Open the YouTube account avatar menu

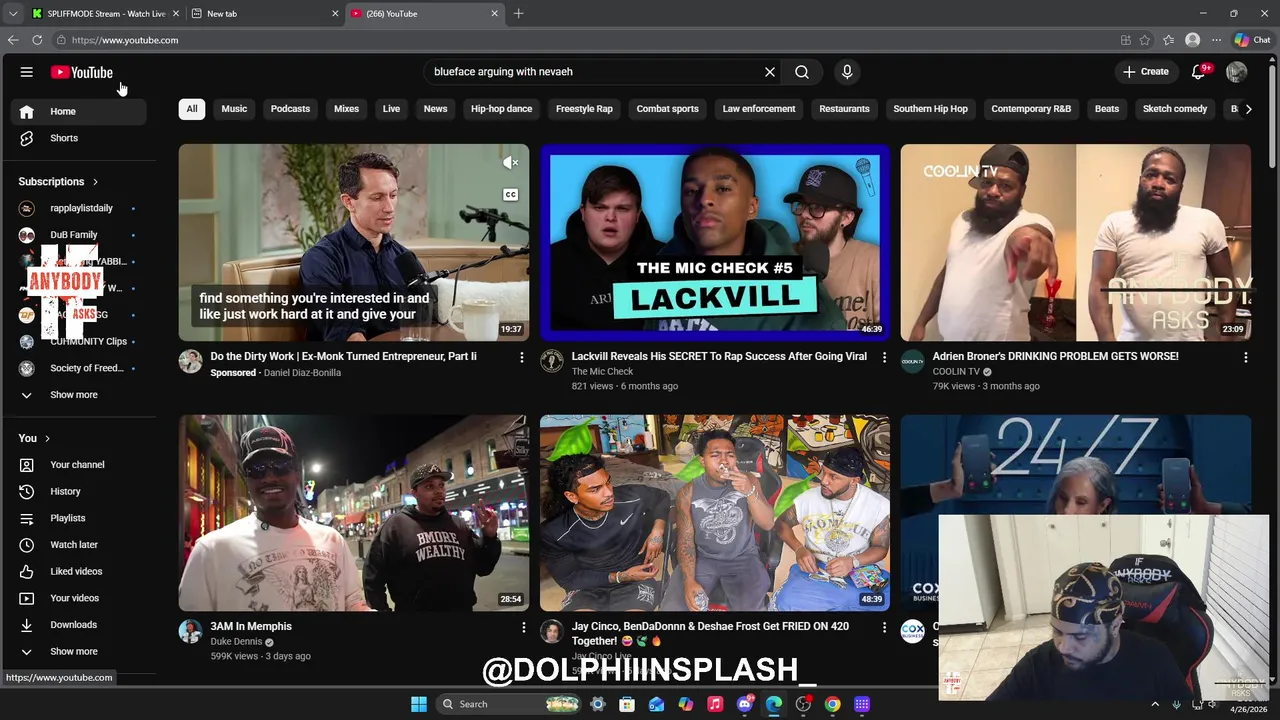tap(1237, 72)
